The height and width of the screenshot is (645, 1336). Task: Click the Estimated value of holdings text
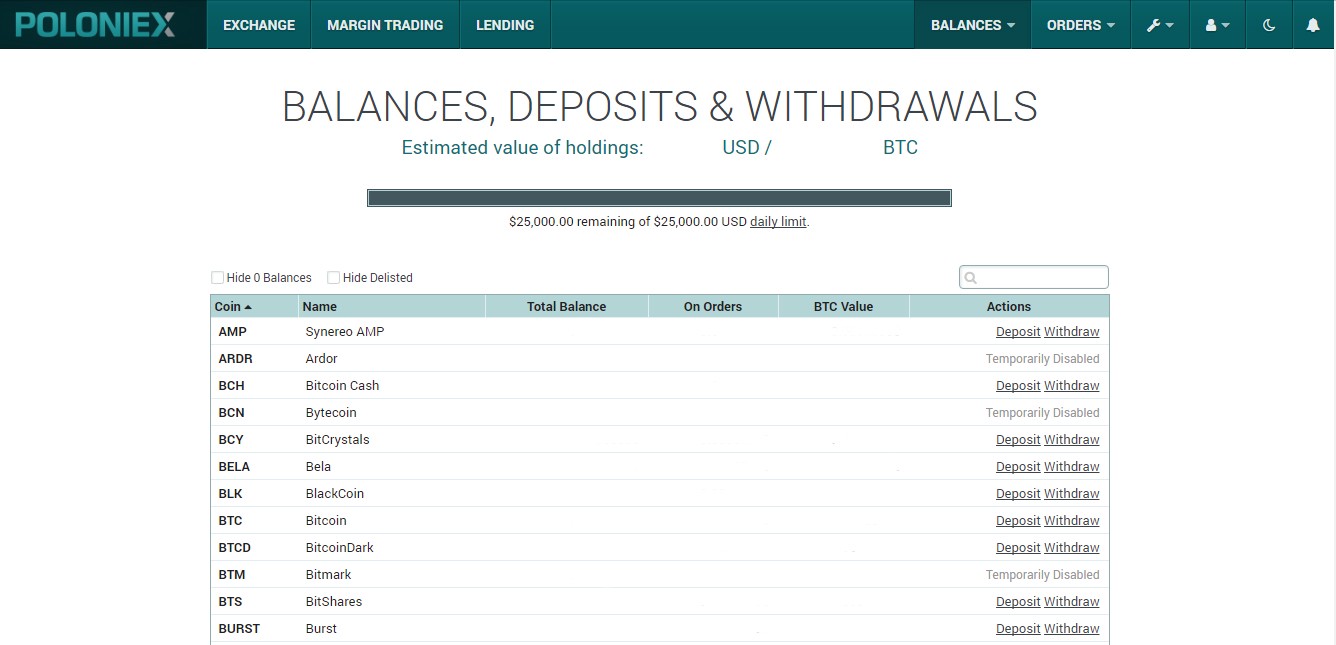click(522, 148)
